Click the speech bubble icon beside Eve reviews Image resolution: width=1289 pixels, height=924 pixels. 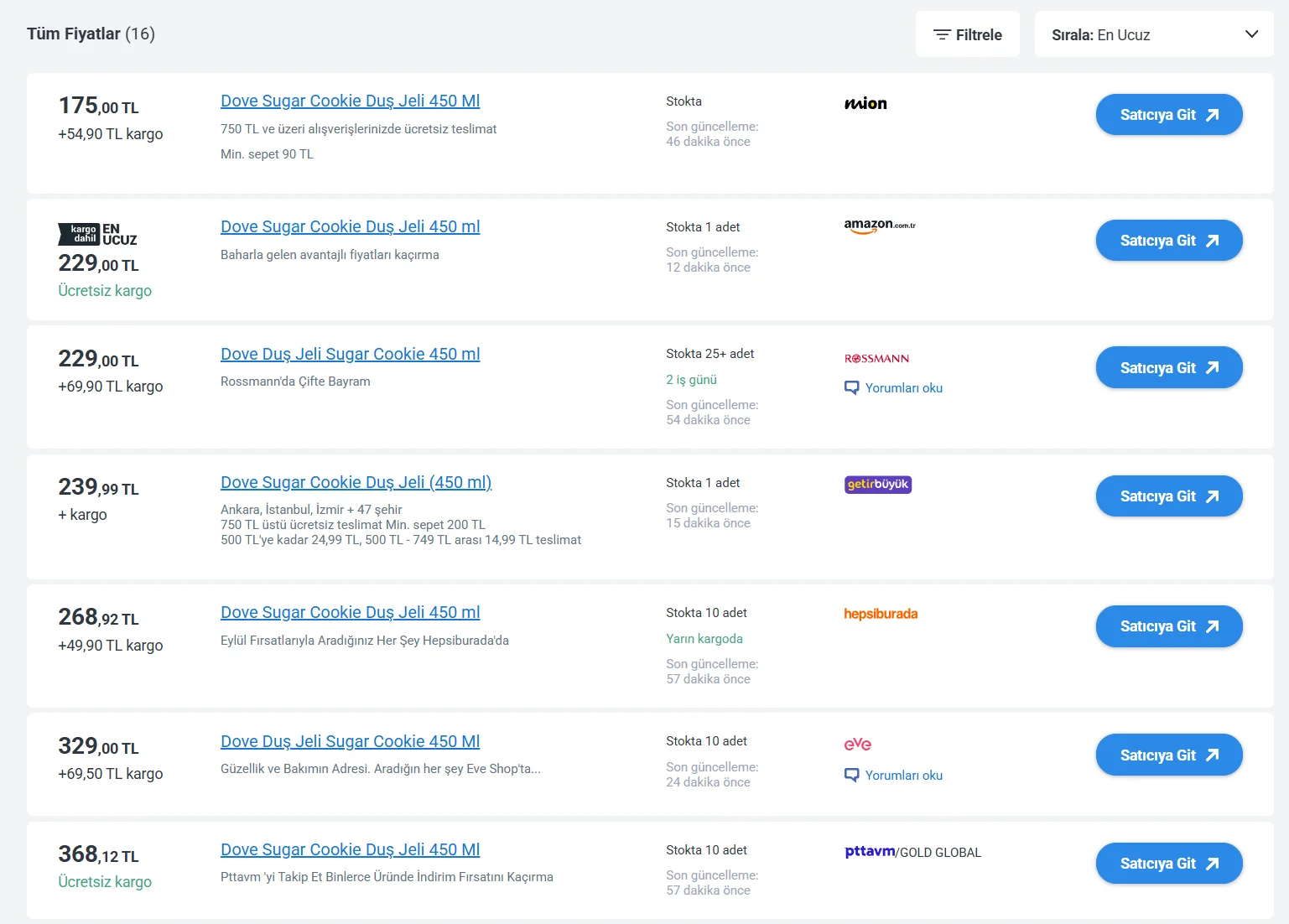click(851, 776)
